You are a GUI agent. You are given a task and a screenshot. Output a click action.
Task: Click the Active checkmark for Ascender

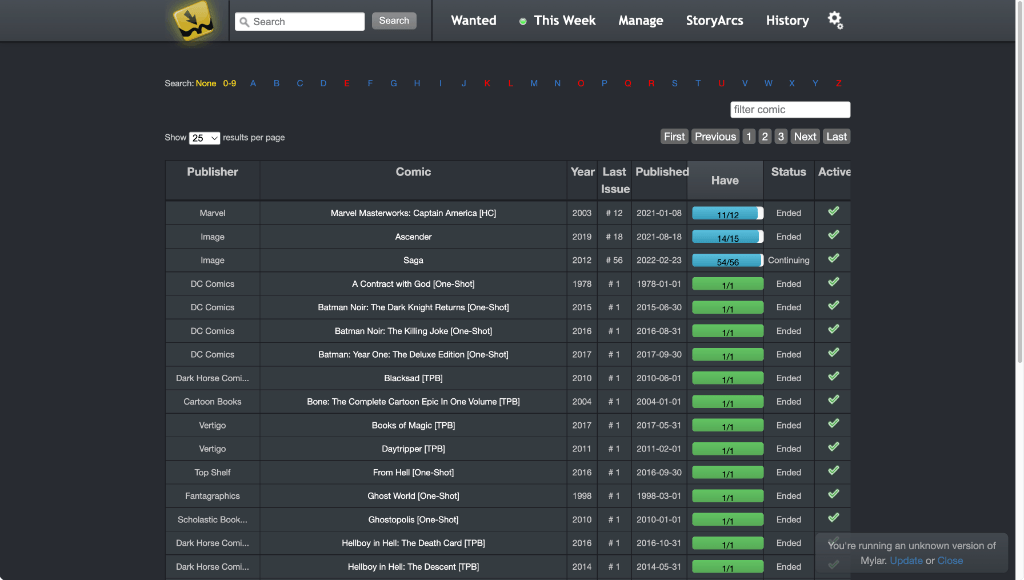coord(833,235)
